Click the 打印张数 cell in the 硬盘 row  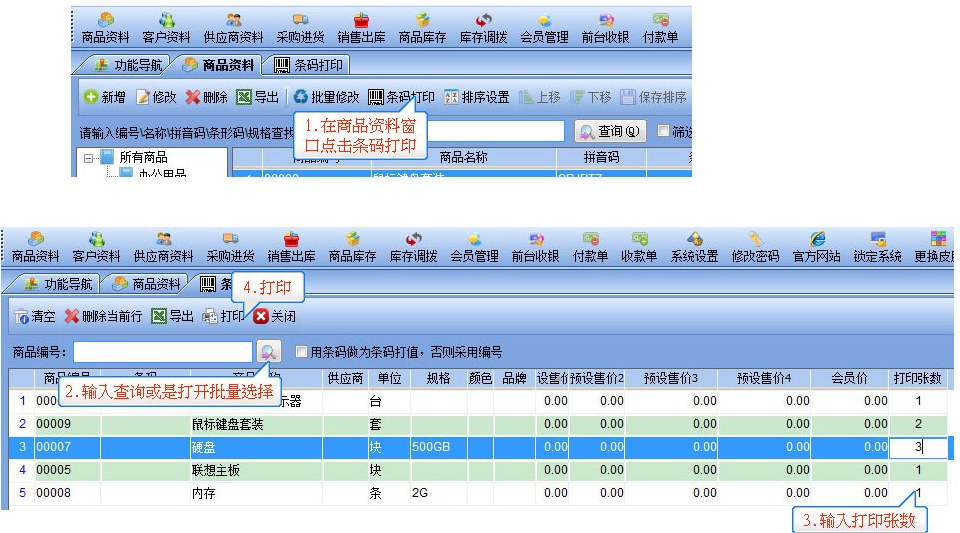click(918, 447)
